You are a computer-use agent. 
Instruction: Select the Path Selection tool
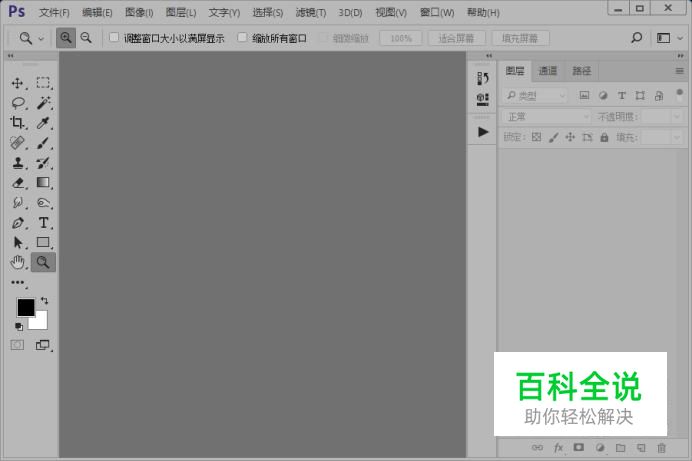tap(18, 242)
